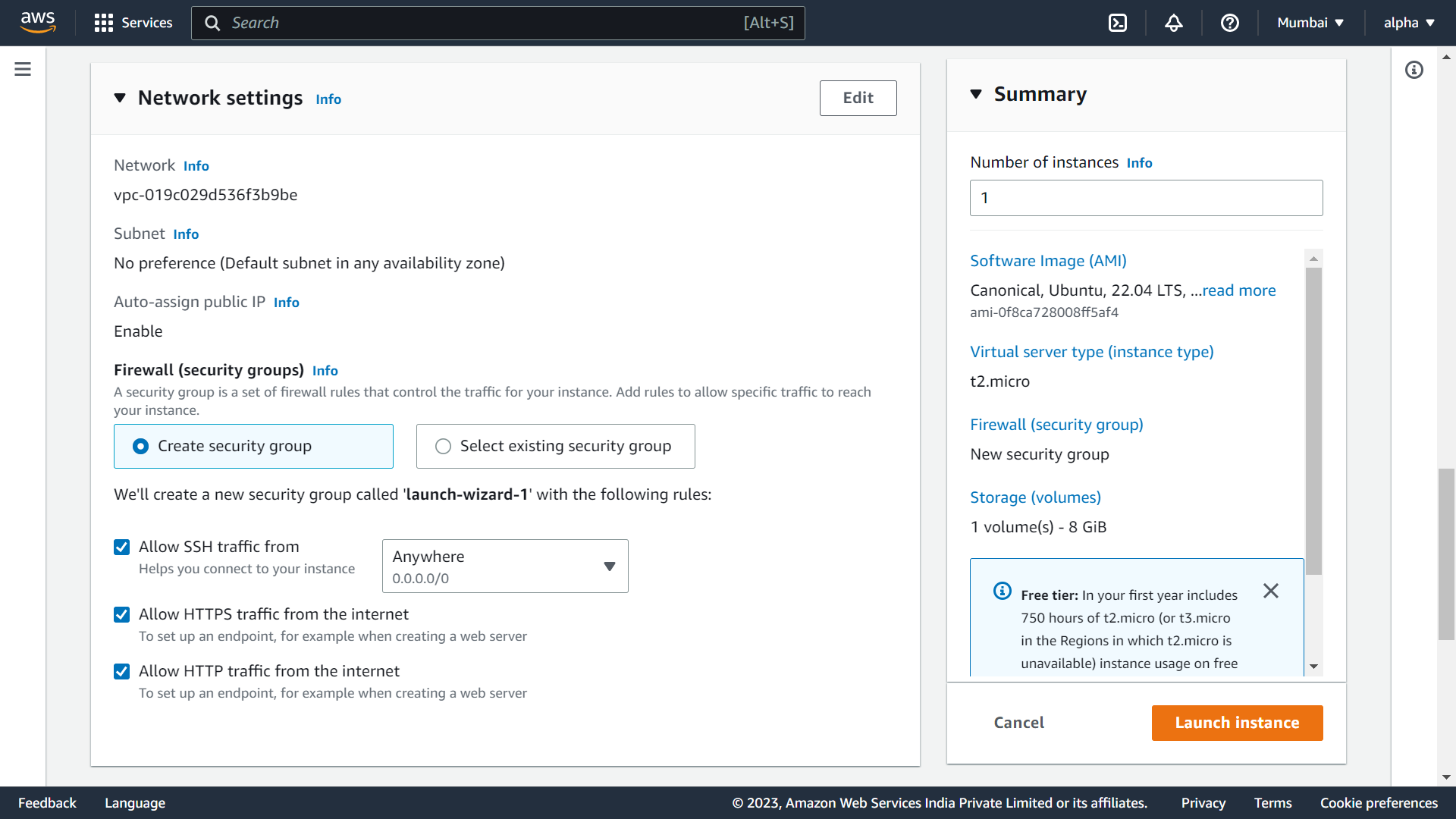This screenshot has height=819, width=1456.
Task: Open the notifications bell
Action: point(1174,23)
